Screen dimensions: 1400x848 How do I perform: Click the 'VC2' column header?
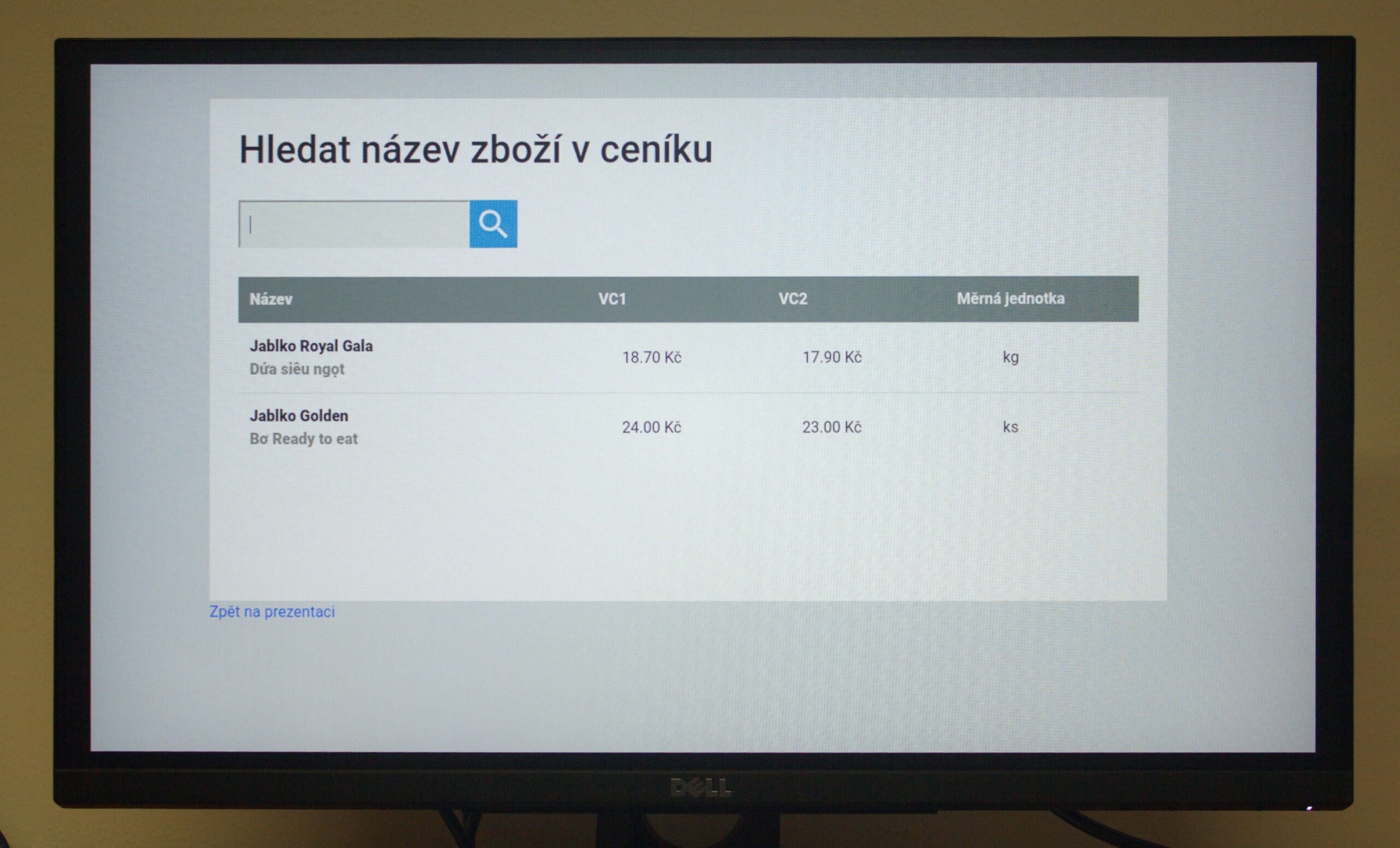792,298
